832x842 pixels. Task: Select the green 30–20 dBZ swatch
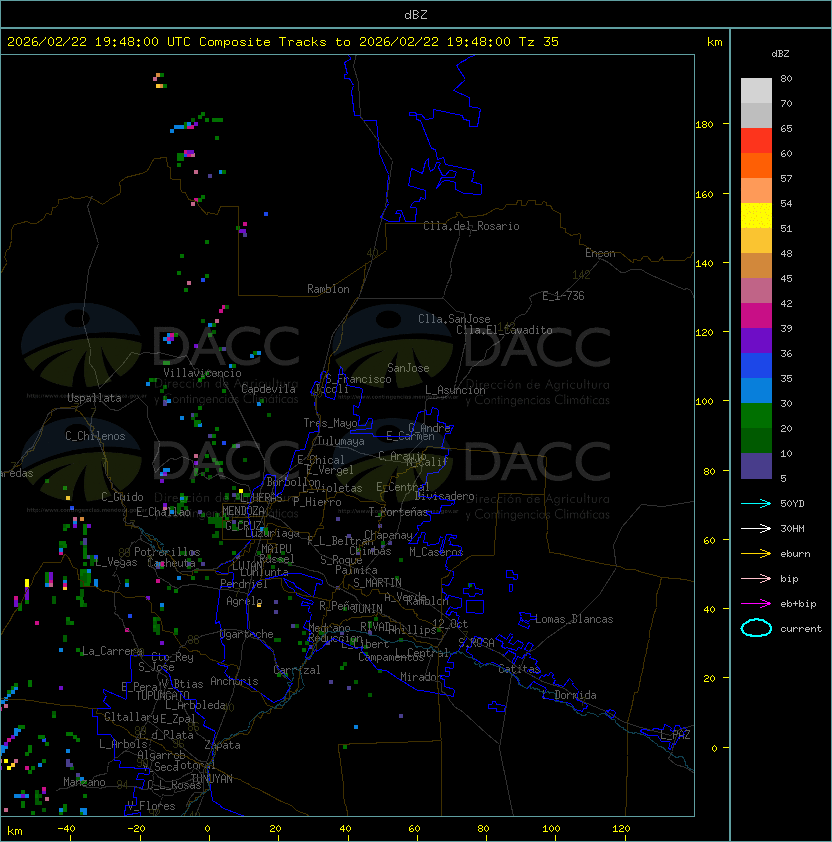(x=756, y=416)
